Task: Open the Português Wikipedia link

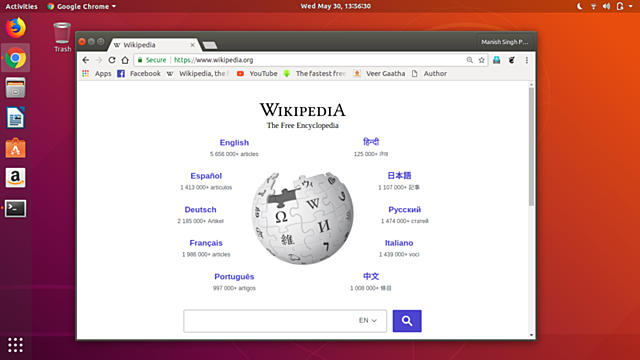Action: click(234, 277)
